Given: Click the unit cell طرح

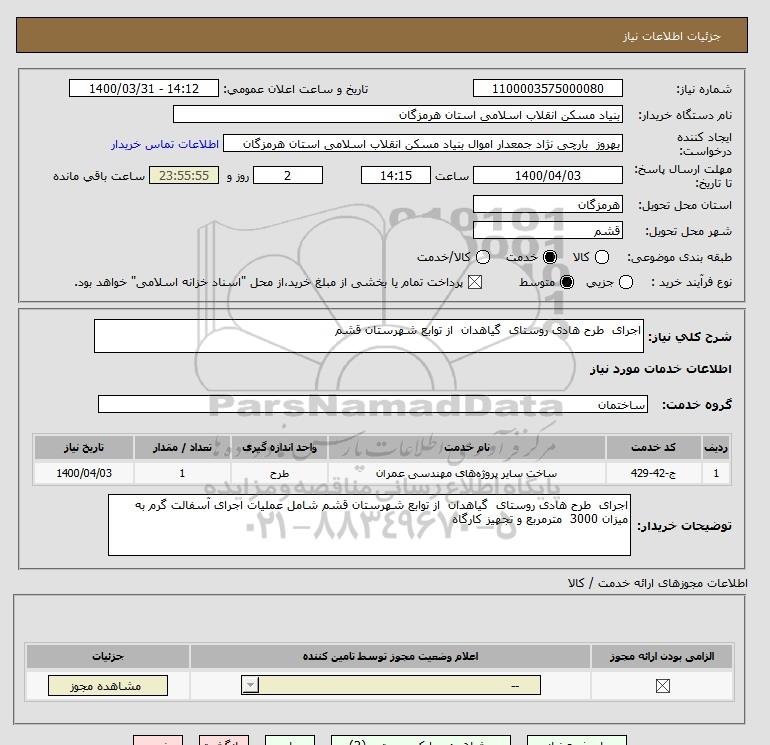Looking at the screenshot, I should point(279,473).
